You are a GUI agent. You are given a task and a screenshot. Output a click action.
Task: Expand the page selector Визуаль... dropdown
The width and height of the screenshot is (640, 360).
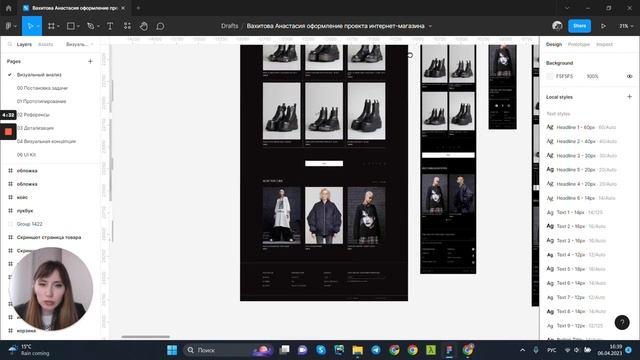[x=80, y=44]
